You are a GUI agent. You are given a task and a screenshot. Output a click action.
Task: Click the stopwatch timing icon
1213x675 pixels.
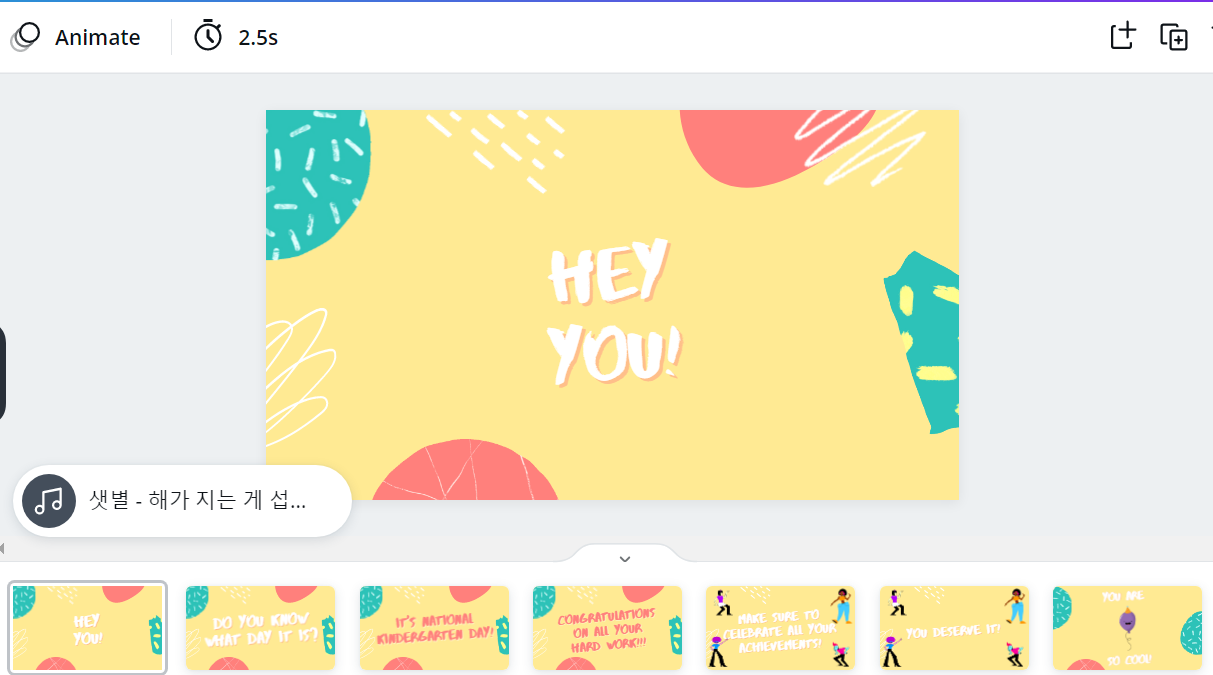tap(208, 36)
